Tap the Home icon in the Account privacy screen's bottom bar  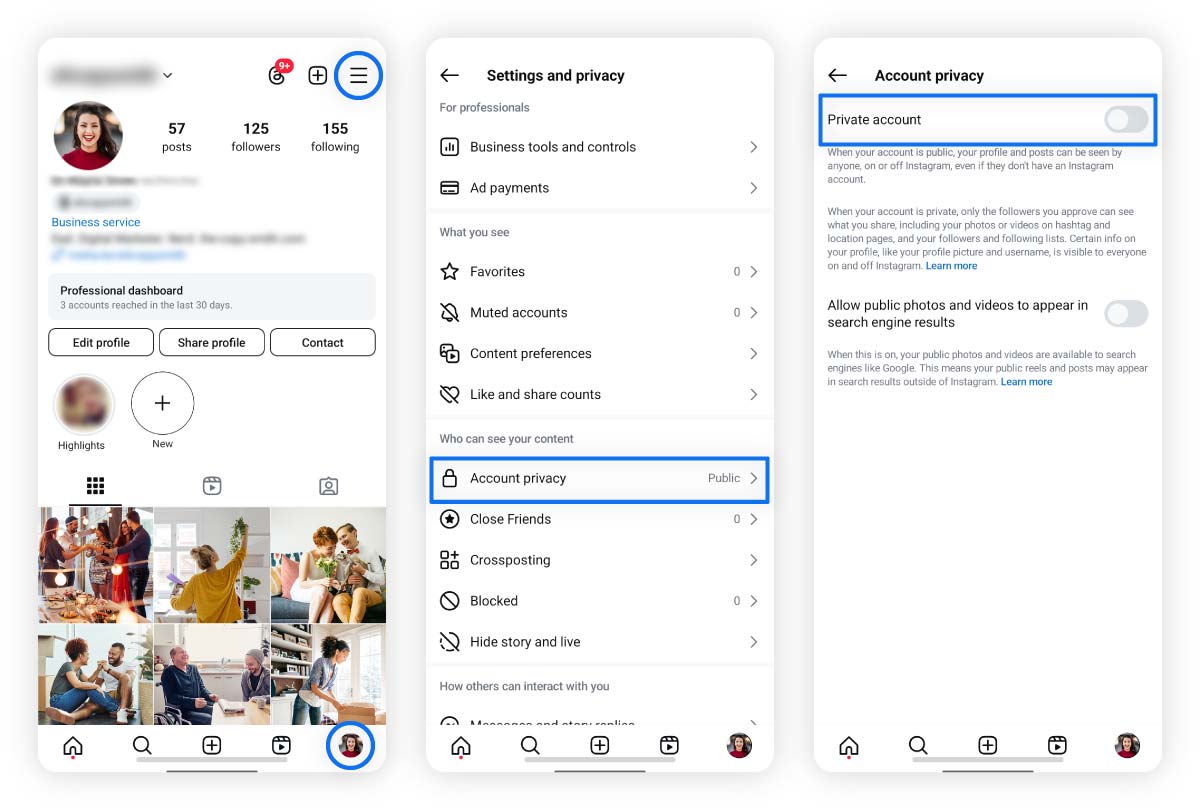pyautogui.click(x=849, y=745)
